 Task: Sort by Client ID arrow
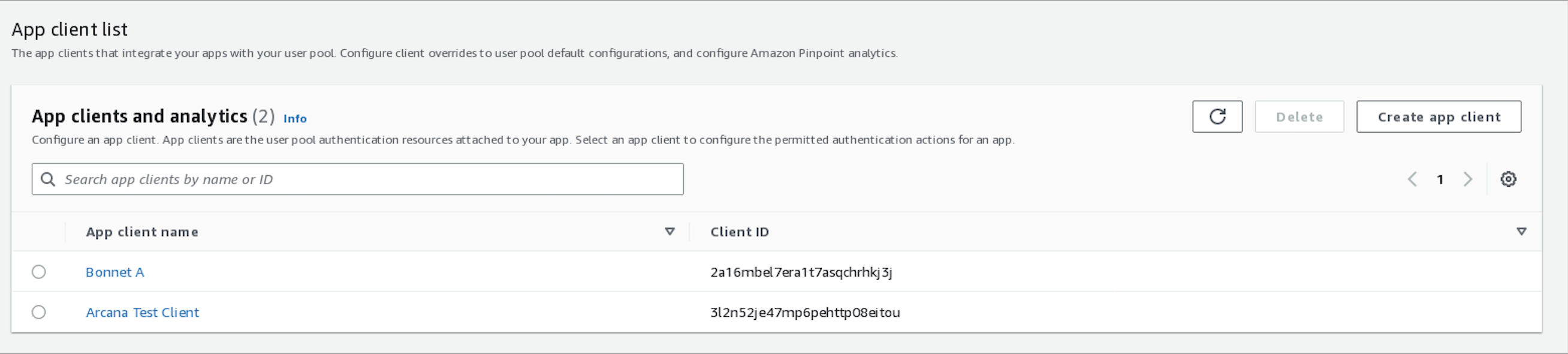pos(1521,232)
